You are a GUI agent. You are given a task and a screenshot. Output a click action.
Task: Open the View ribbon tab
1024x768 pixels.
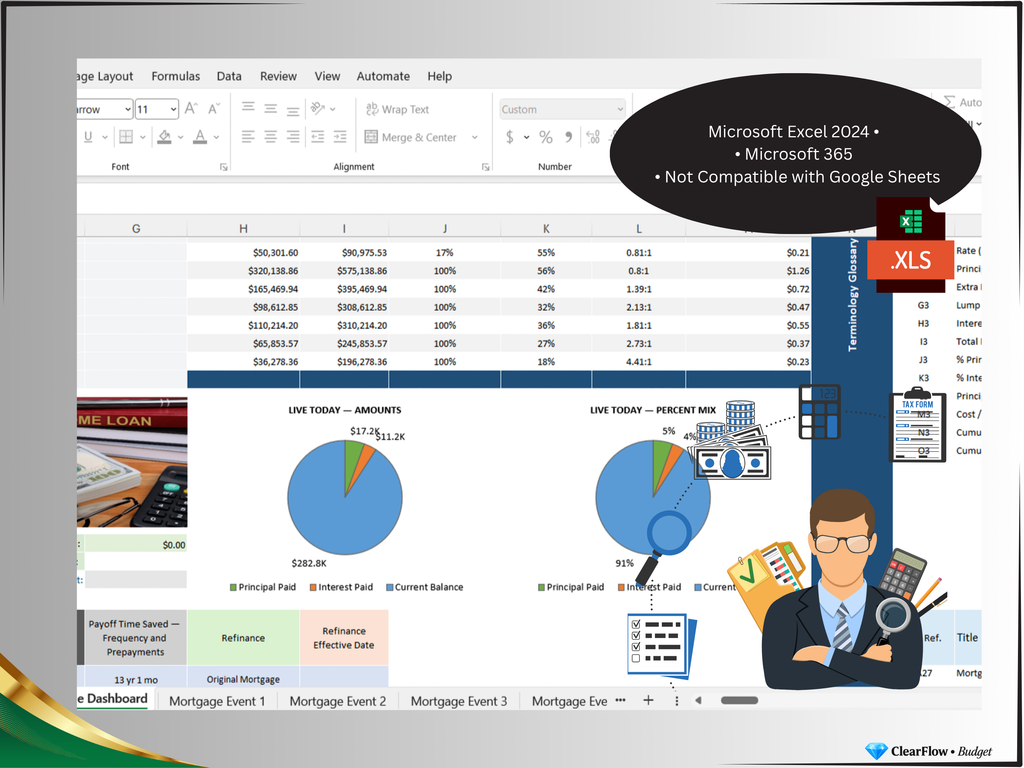click(327, 76)
